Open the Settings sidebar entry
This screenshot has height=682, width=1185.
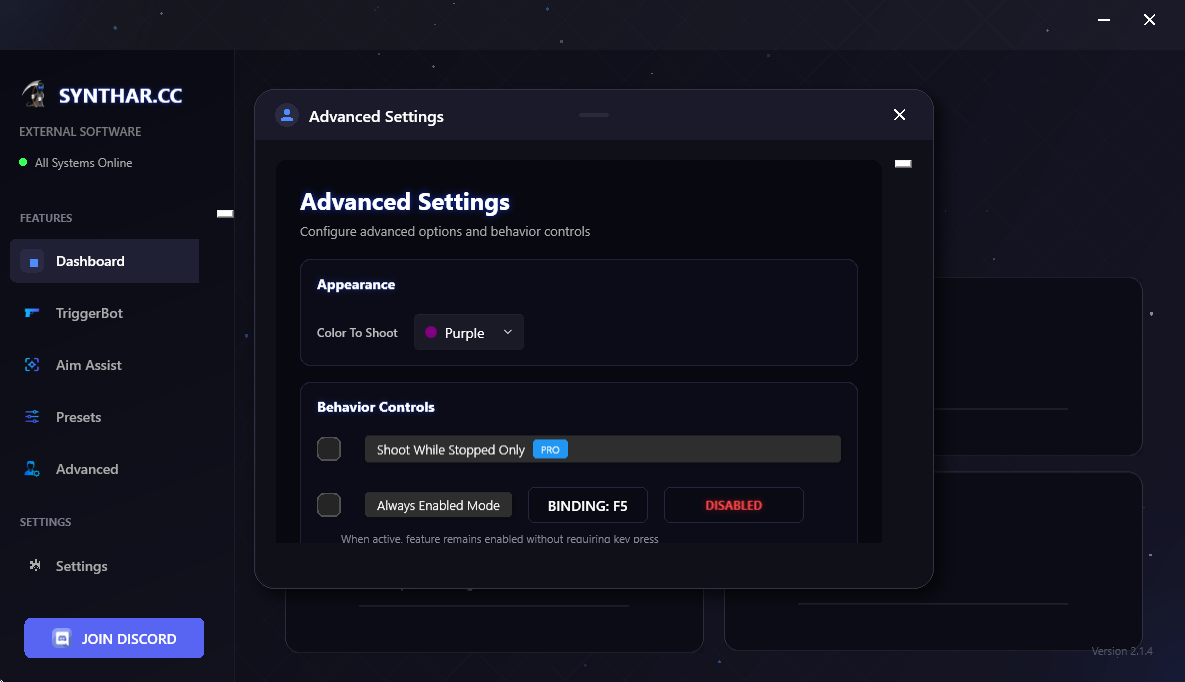[104, 566]
